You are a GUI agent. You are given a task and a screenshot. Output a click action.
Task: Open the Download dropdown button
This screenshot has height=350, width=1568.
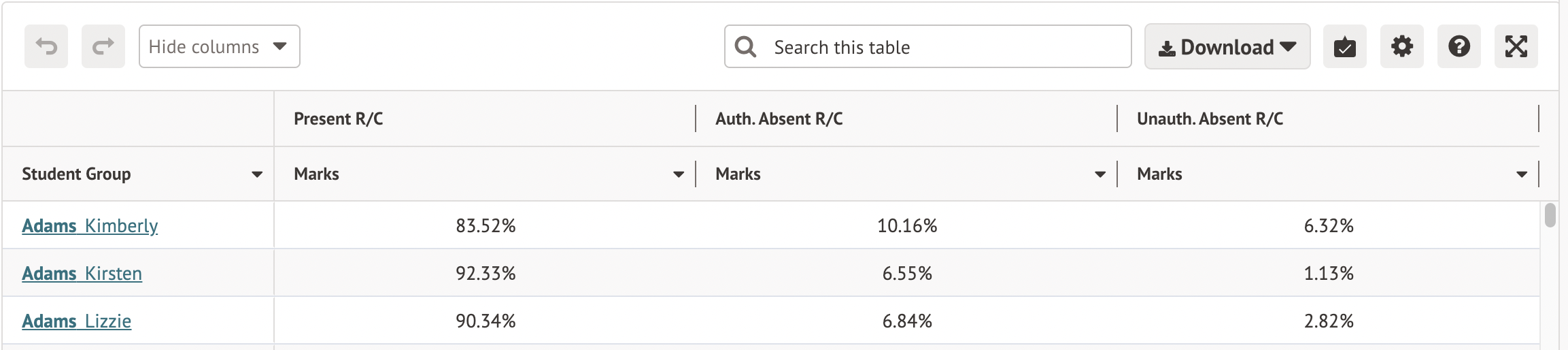(x=1227, y=46)
